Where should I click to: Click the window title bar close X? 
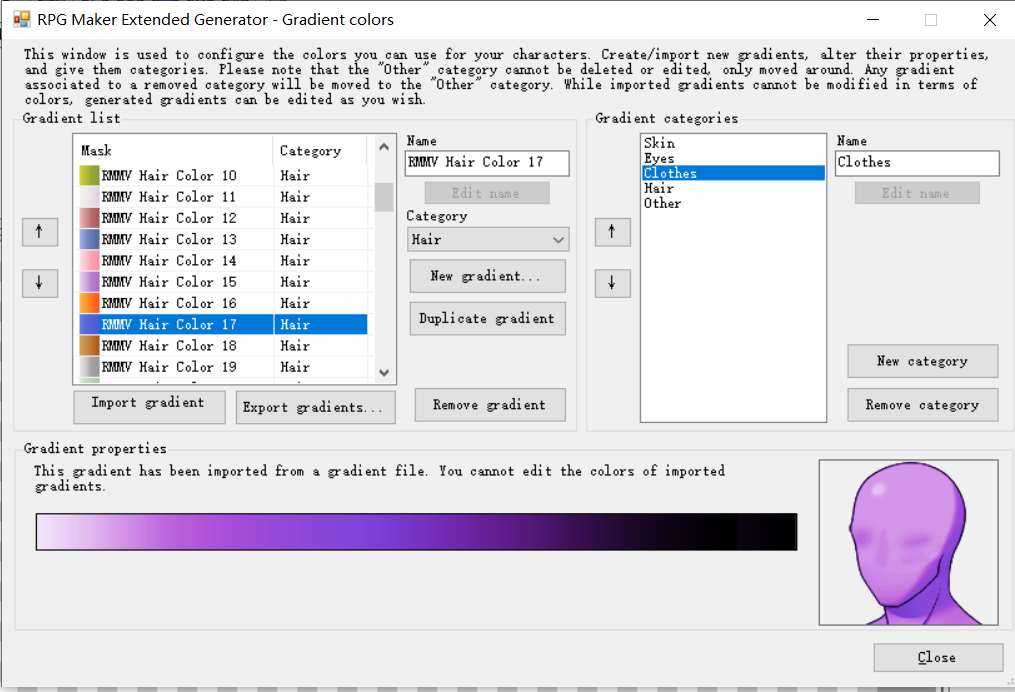[x=990, y=20]
